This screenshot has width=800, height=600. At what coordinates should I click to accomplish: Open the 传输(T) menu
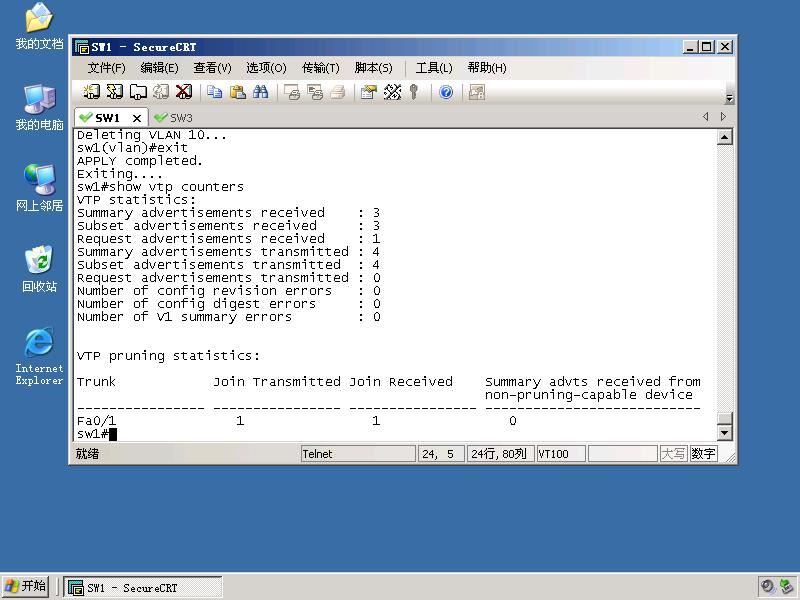[x=320, y=68]
